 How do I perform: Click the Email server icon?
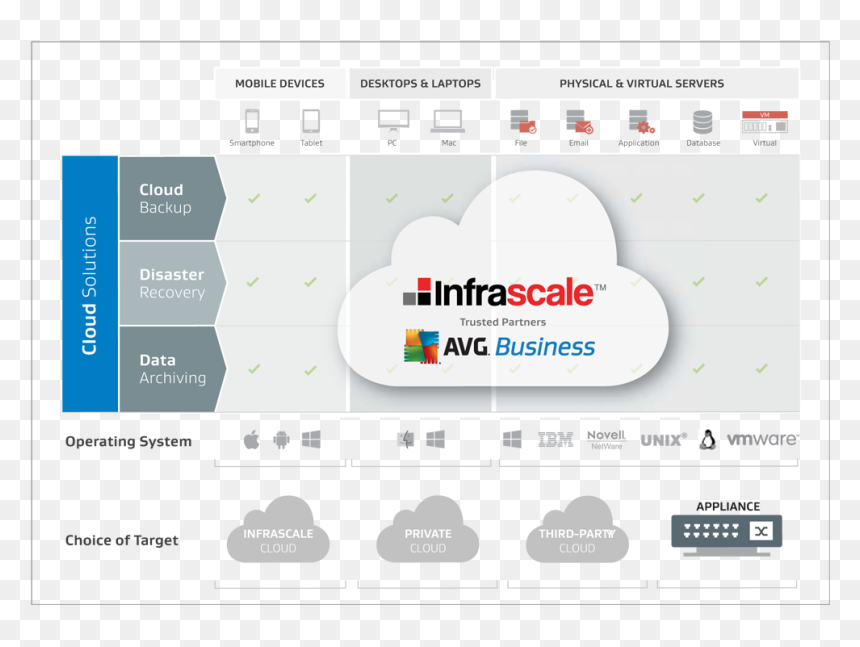[x=579, y=121]
